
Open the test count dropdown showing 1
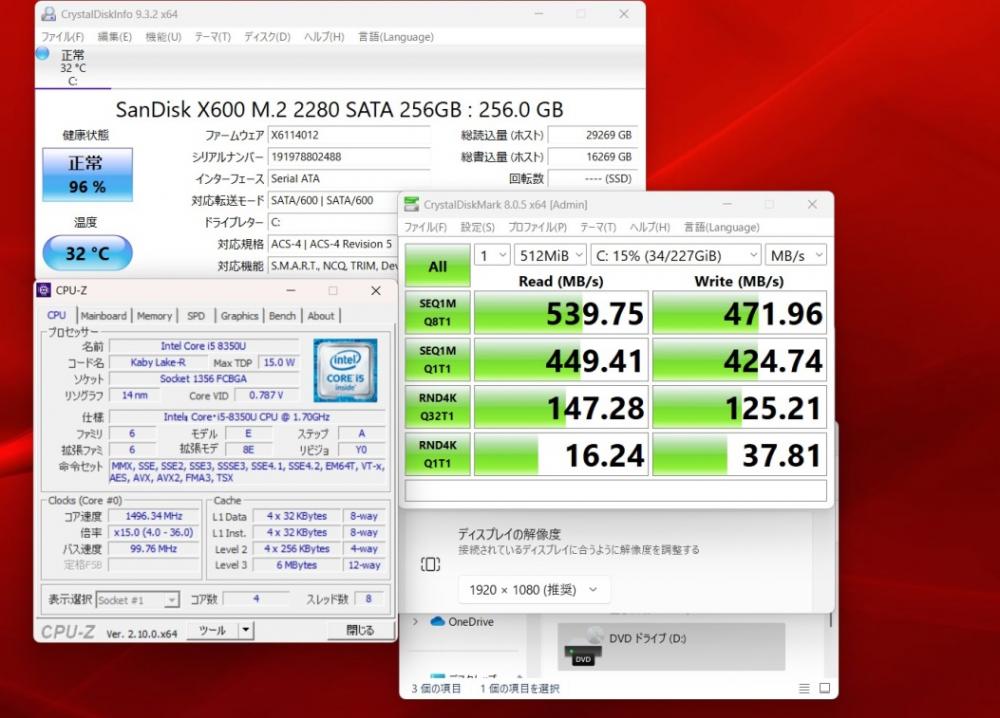(492, 256)
